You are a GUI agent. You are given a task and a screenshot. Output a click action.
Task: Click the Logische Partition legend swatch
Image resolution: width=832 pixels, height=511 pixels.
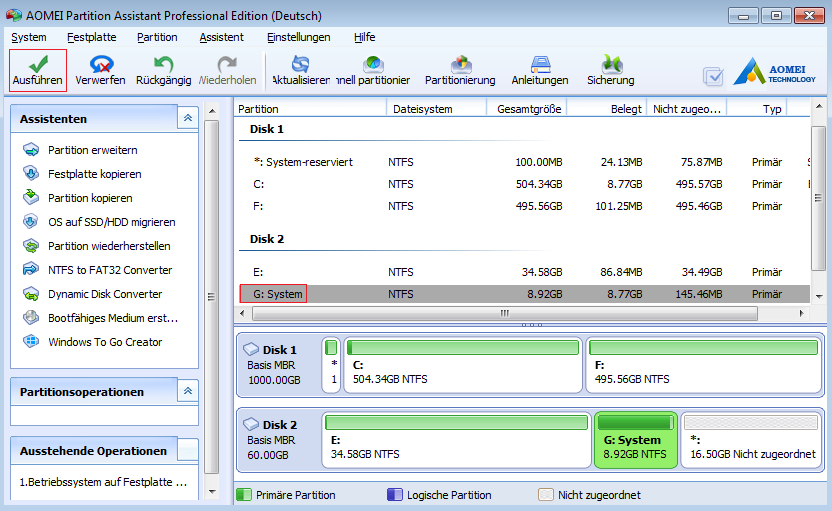point(395,495)
